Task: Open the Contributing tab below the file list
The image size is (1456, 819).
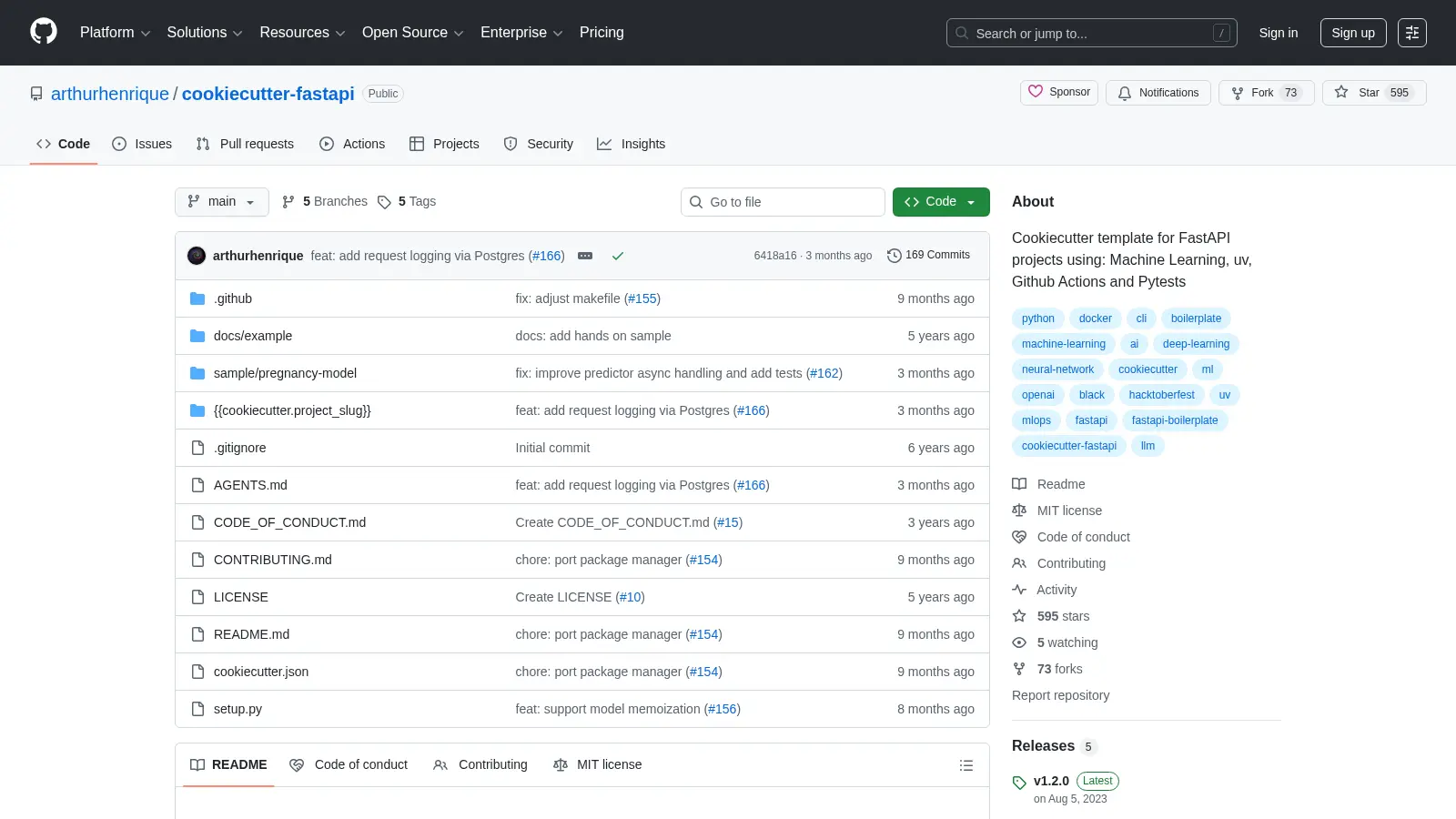Action: coord(480,764)
